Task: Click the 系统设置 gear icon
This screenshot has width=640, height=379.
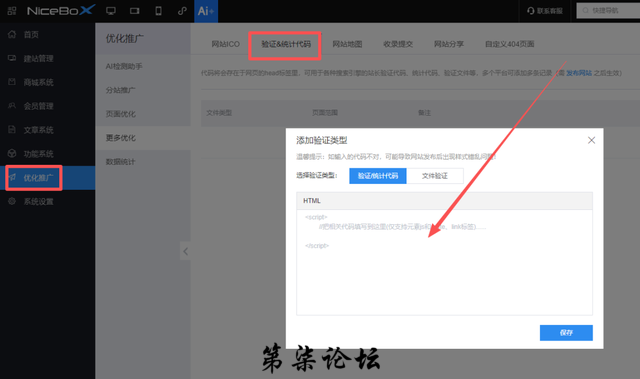Action: [12, 201]
